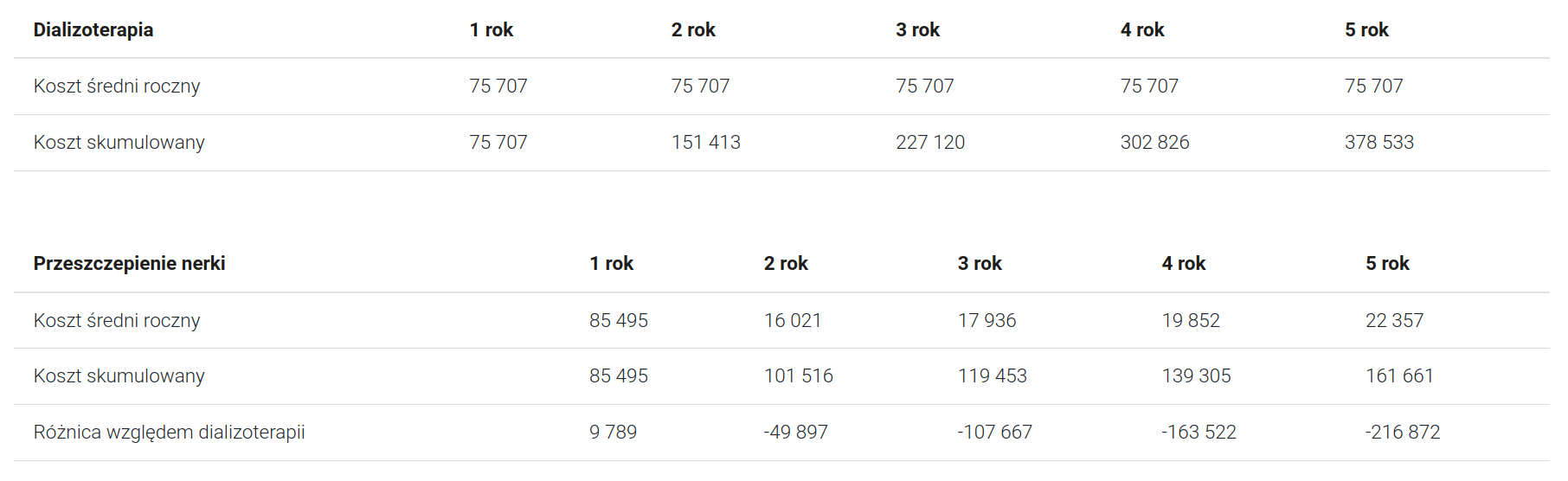Click the transplant first-year cost 85 495 average
Viewport: 1568px width, 481px height.
click(x=619, y=320)
